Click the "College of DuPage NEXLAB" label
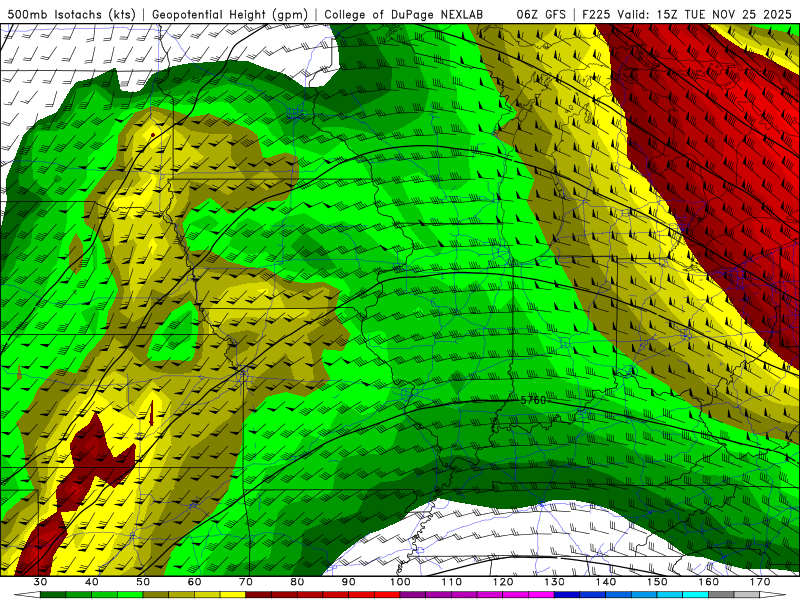The image size is (800, 600). pyautogui.click(x=404, y=14)
